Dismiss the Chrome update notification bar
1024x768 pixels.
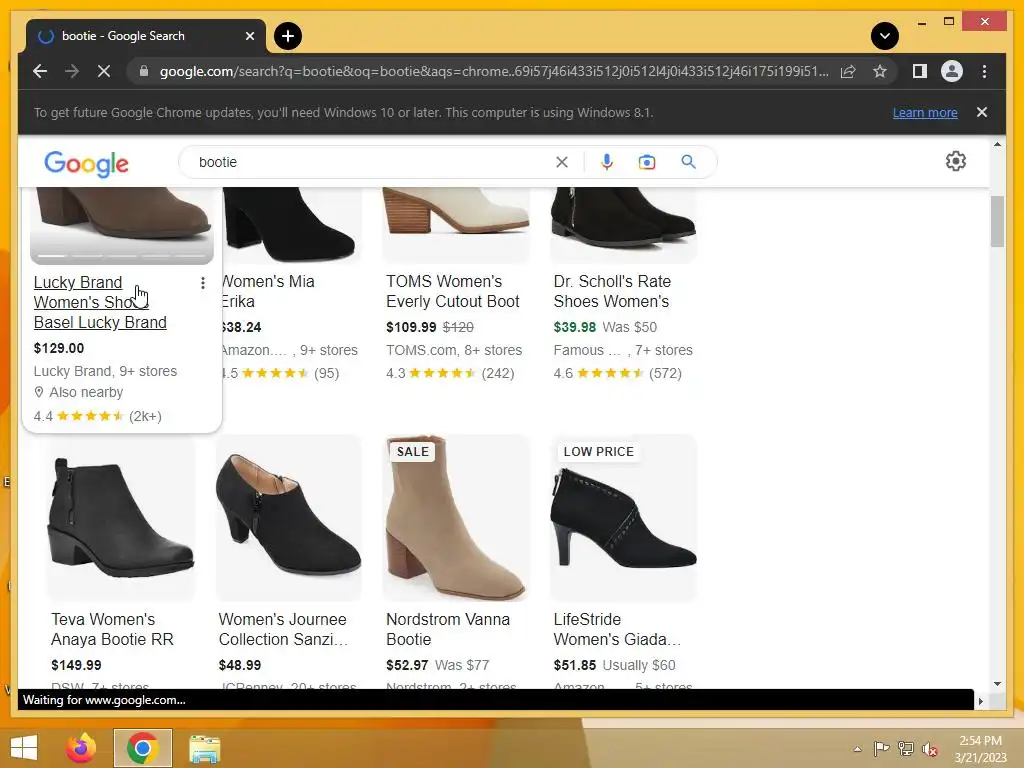click(982, 112)
